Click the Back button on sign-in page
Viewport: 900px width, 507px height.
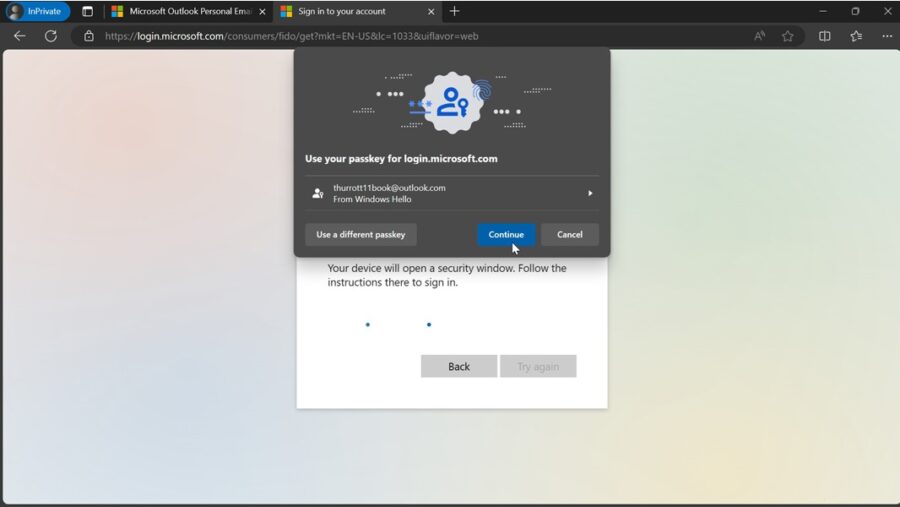click(459, 366)
